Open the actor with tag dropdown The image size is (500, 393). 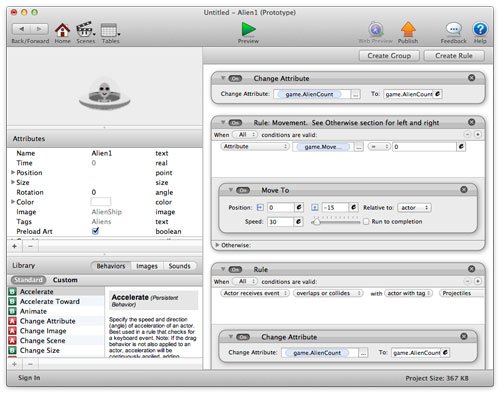408,293
